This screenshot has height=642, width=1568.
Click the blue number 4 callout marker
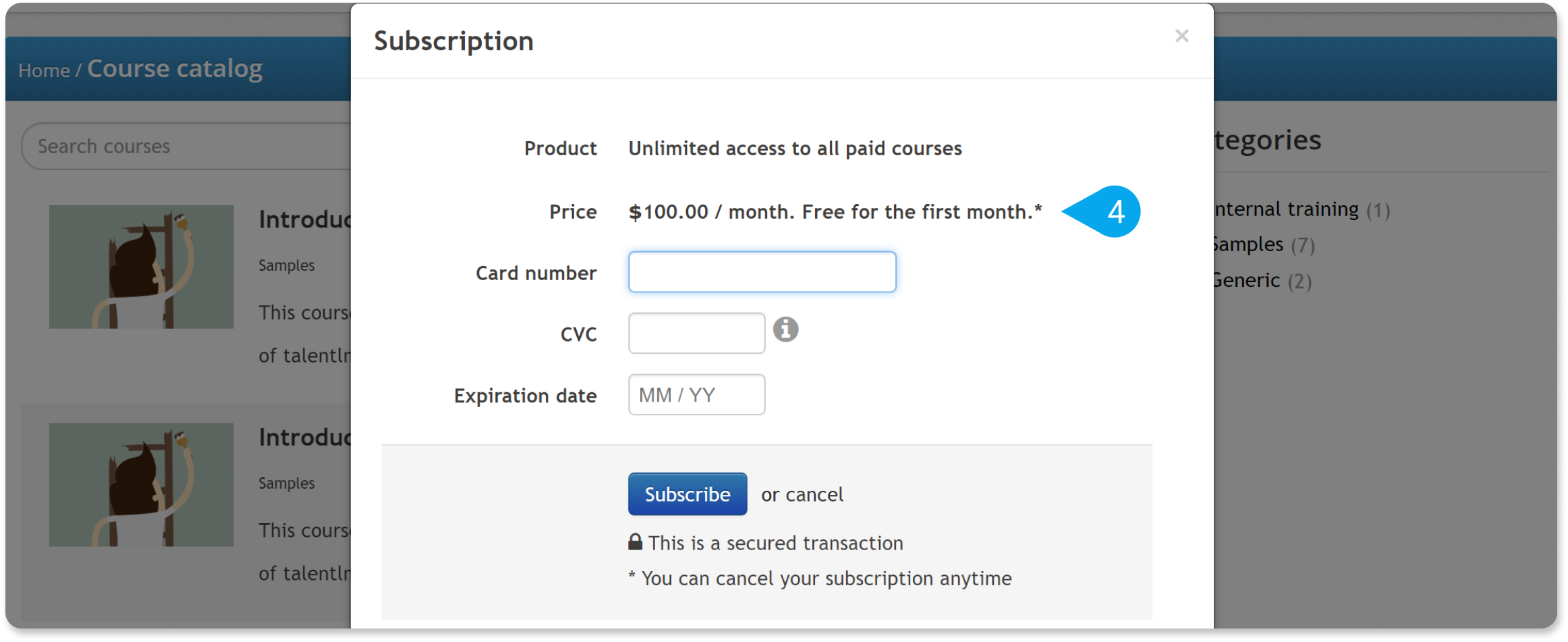(1103, 211)
